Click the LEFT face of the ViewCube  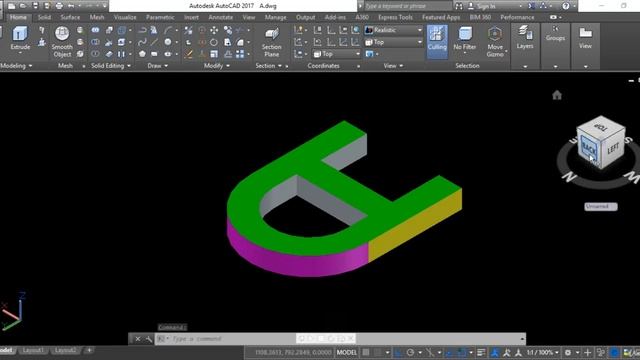[x=612, y=149]
